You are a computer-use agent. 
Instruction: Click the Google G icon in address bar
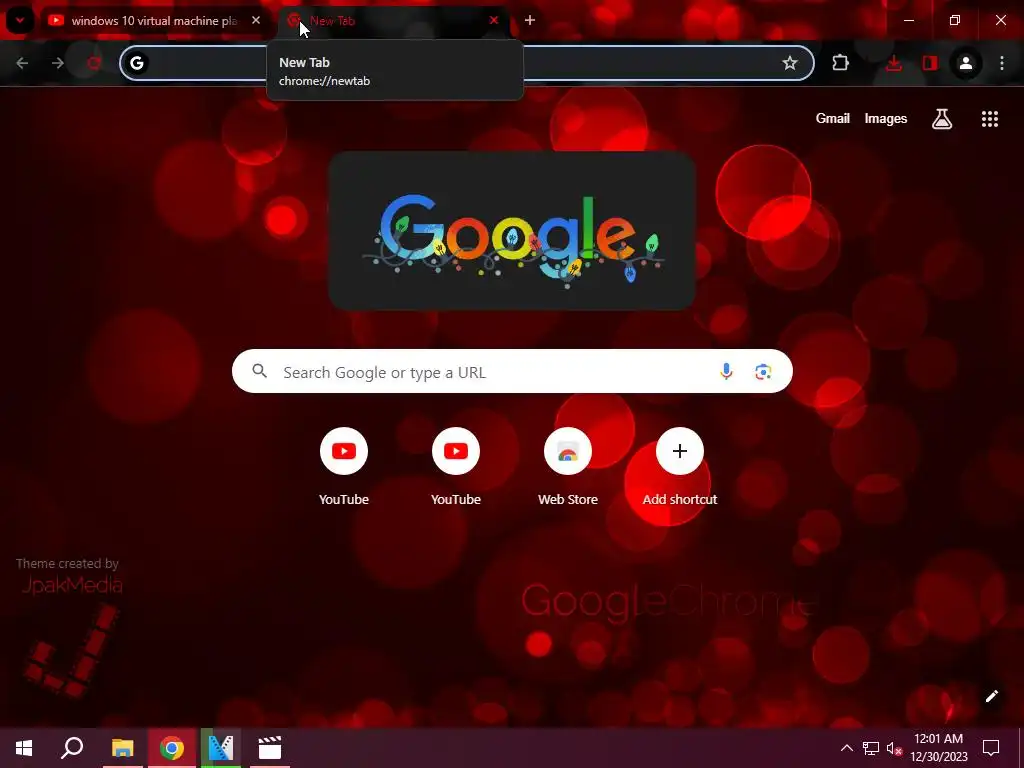coord(136,63)
